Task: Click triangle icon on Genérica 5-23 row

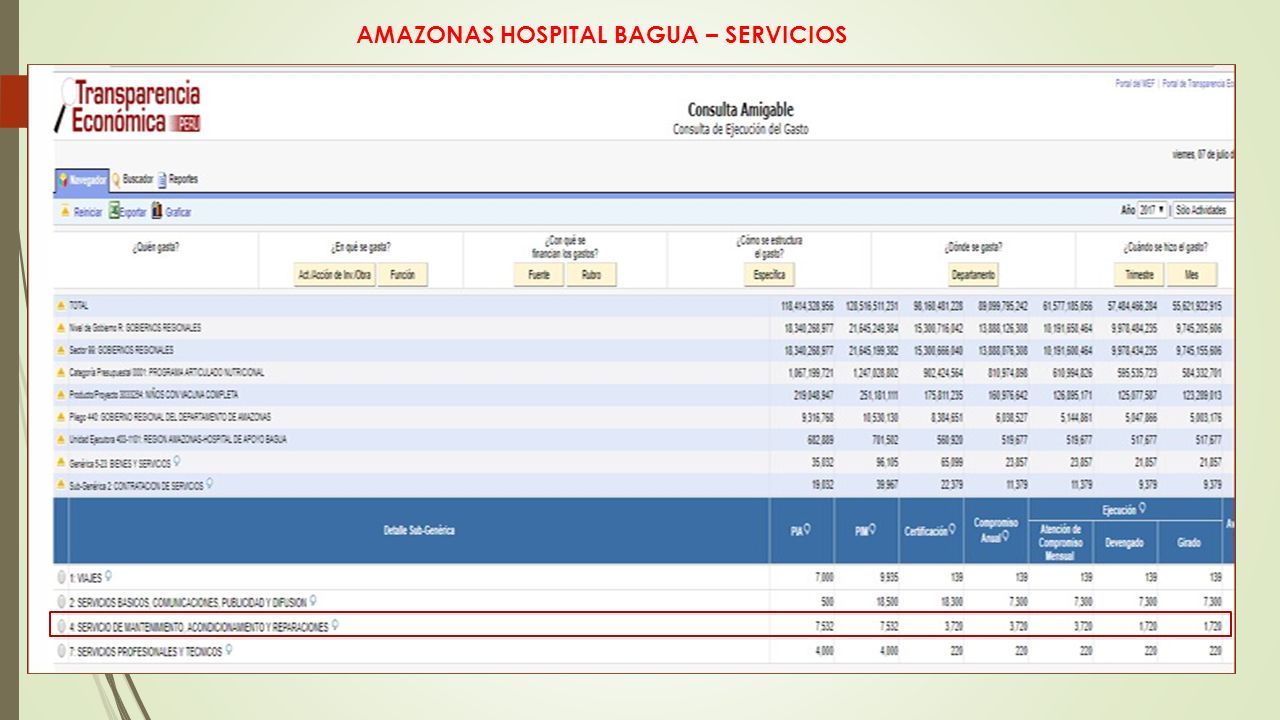Action: (61, 463)
